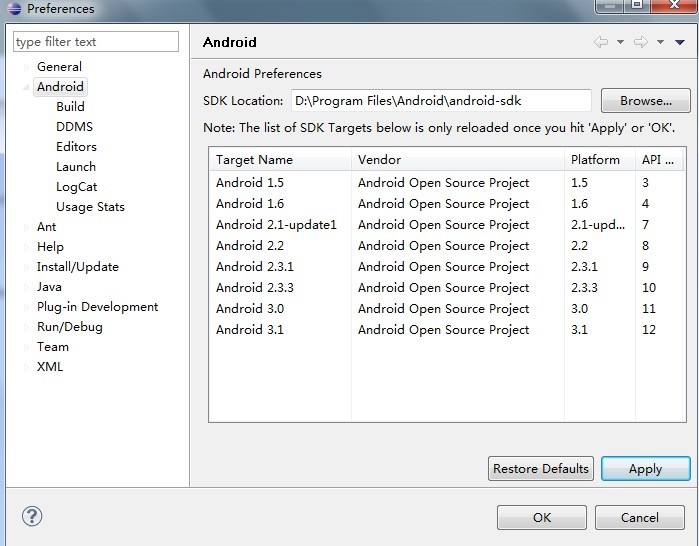Click the forward navigation arrow icon
This screenshot has height=546, width=699.
641,42
